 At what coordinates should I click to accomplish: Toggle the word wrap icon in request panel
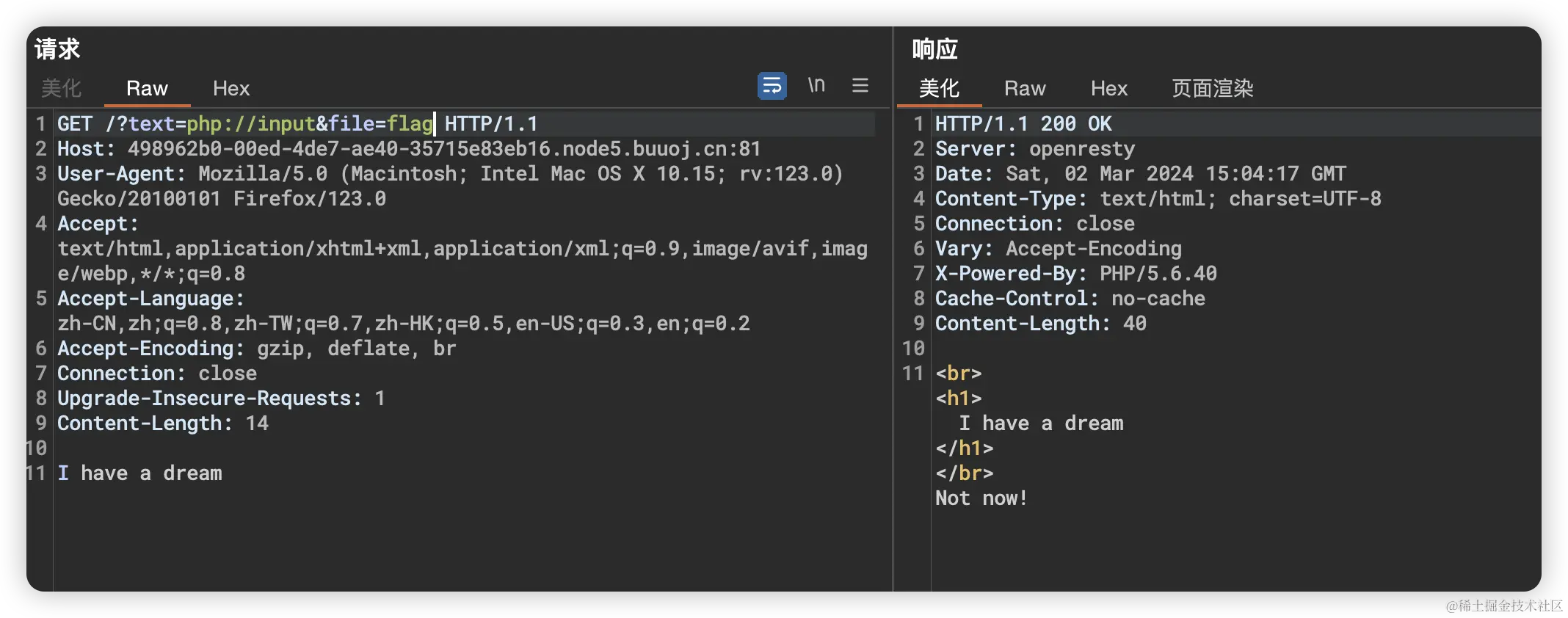772,86
